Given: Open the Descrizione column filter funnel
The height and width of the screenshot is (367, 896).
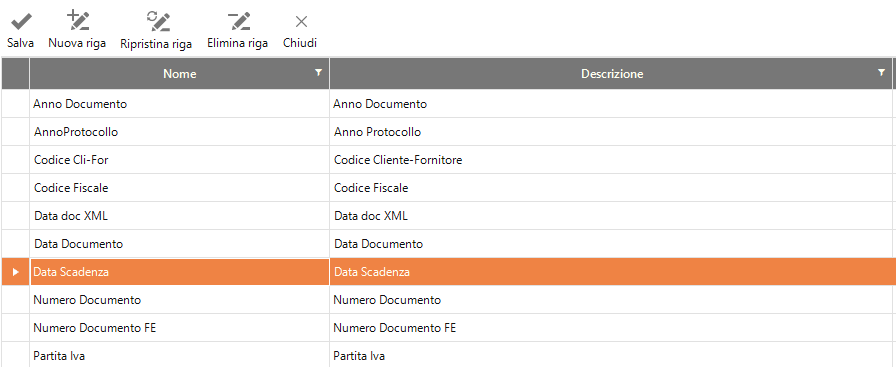Looking at the screenshot, I should point(881,73).
